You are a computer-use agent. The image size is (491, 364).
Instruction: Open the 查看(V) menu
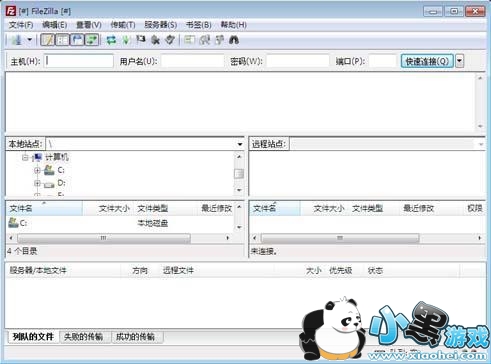(x=89, y=25)
